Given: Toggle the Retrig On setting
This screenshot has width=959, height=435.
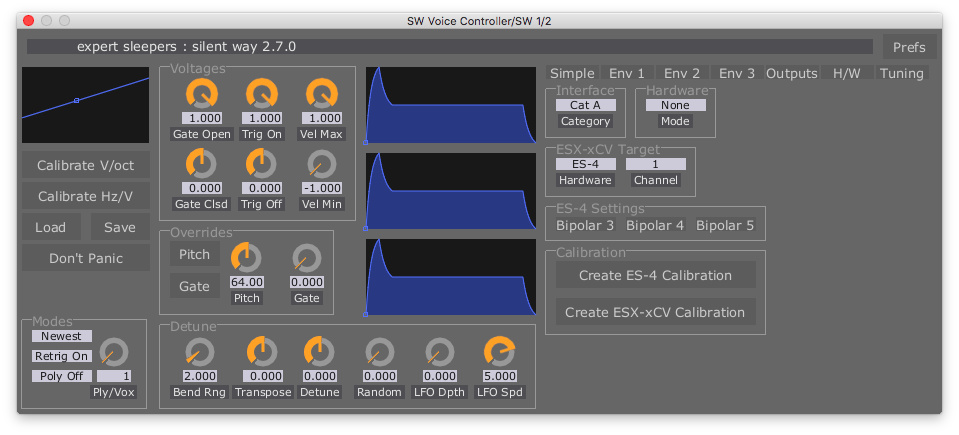Looking at the screenshot, I should point(62,356).
